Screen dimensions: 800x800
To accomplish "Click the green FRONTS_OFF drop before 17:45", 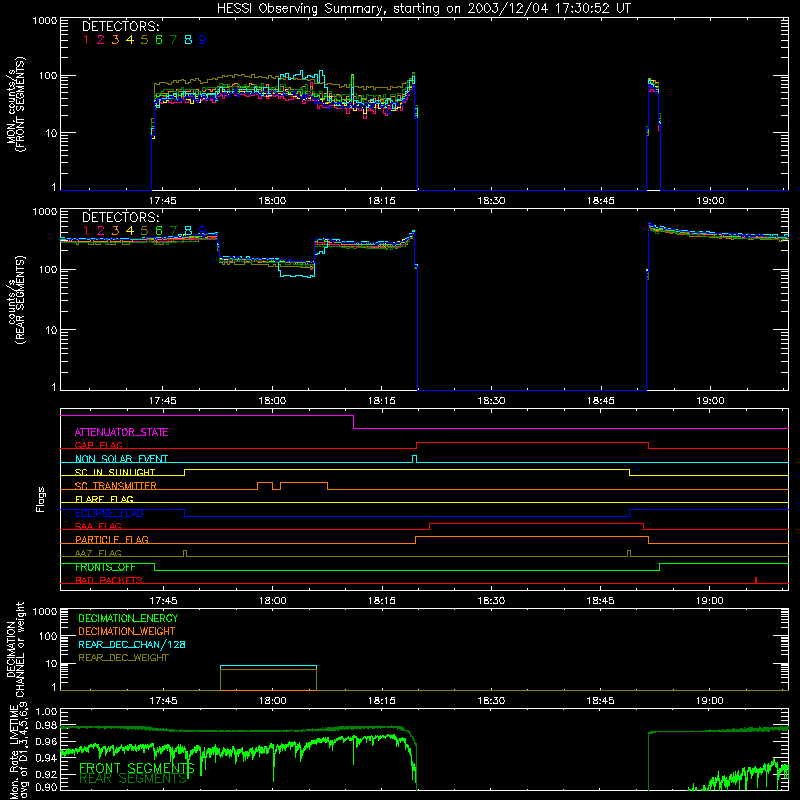I will 155,567.
